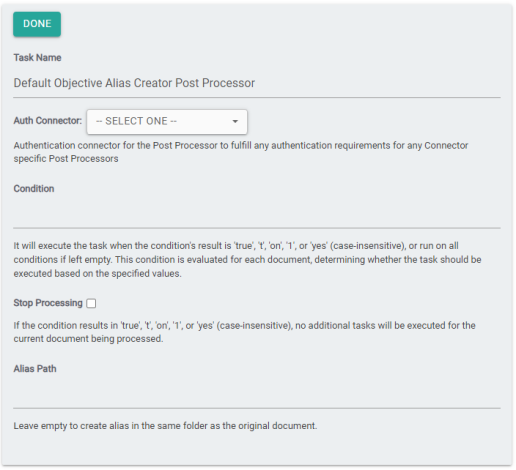This screenshot has height=470, width=516.
Task: Click the Stop Processing label
Action: coord(48,303)
